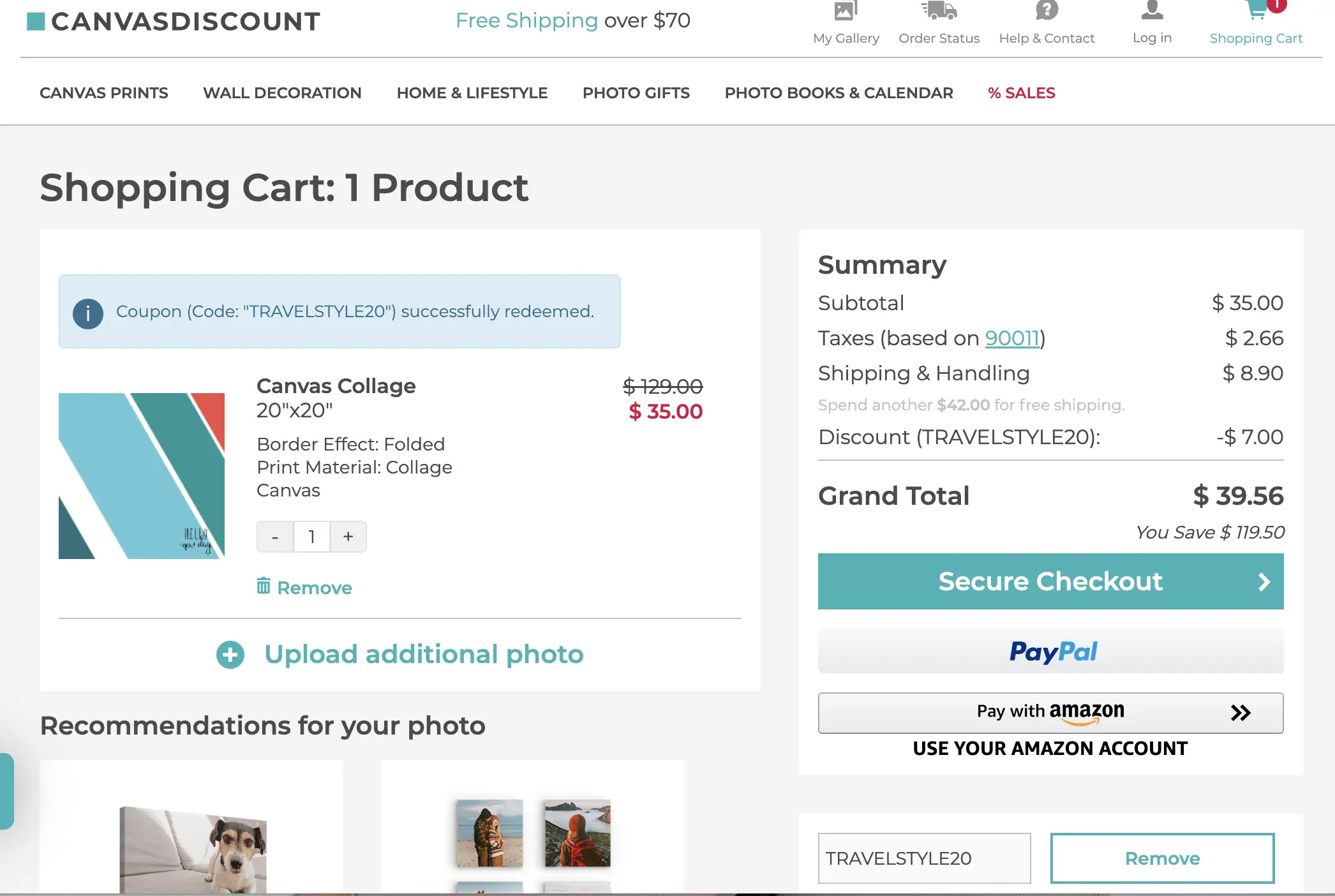Increase quantity with plus button

click(x=348, y=537)
